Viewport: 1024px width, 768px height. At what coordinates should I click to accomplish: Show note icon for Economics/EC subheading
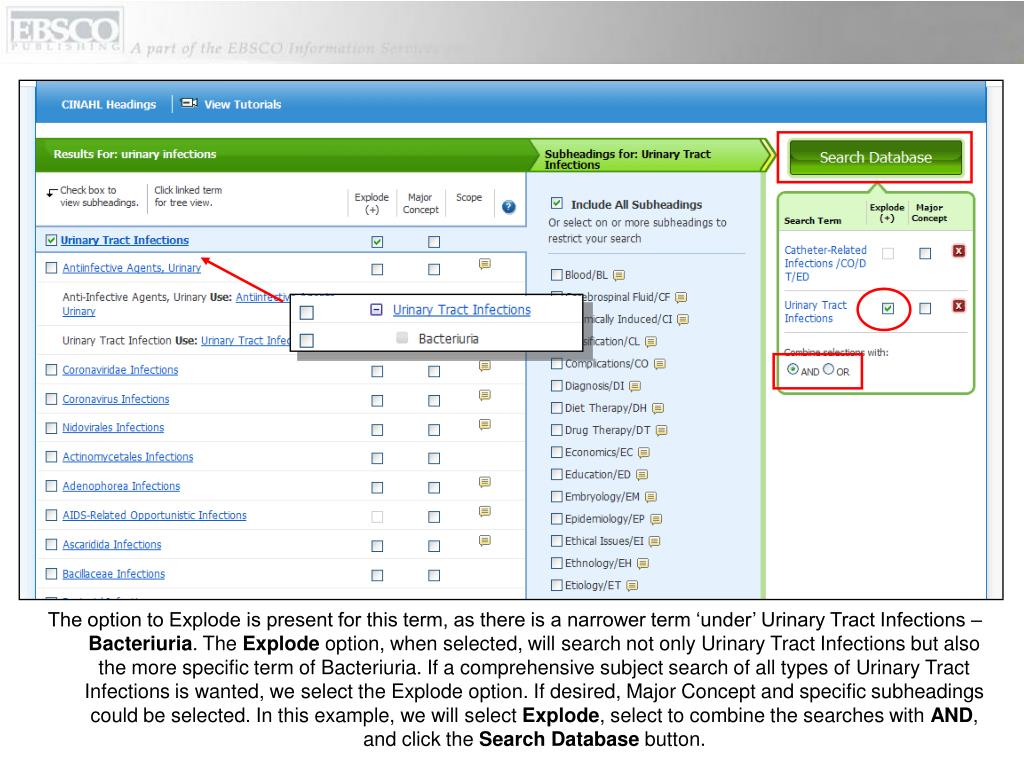point(644,453)
